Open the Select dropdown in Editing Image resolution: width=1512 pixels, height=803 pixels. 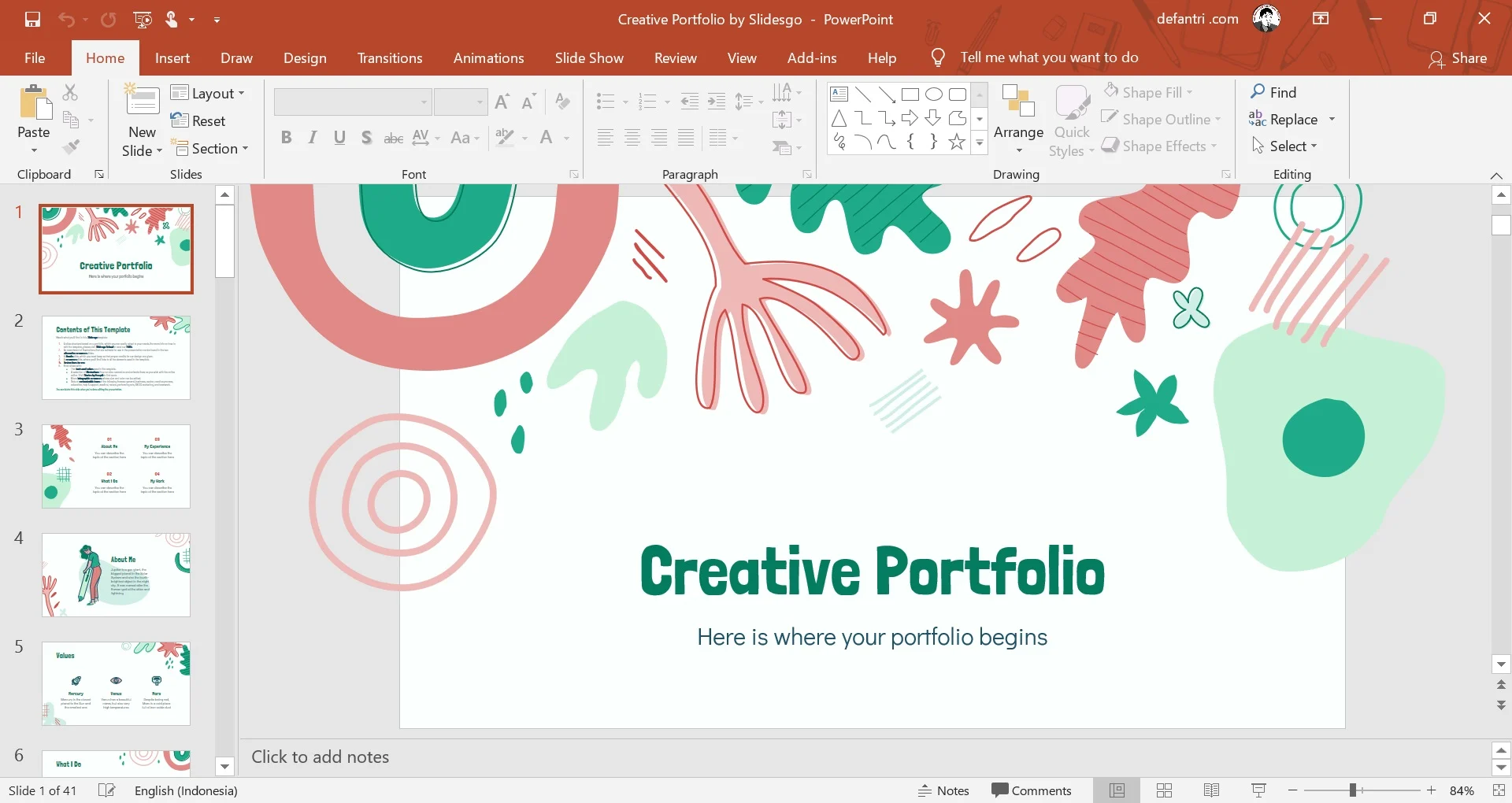(x=1284, y=146)
